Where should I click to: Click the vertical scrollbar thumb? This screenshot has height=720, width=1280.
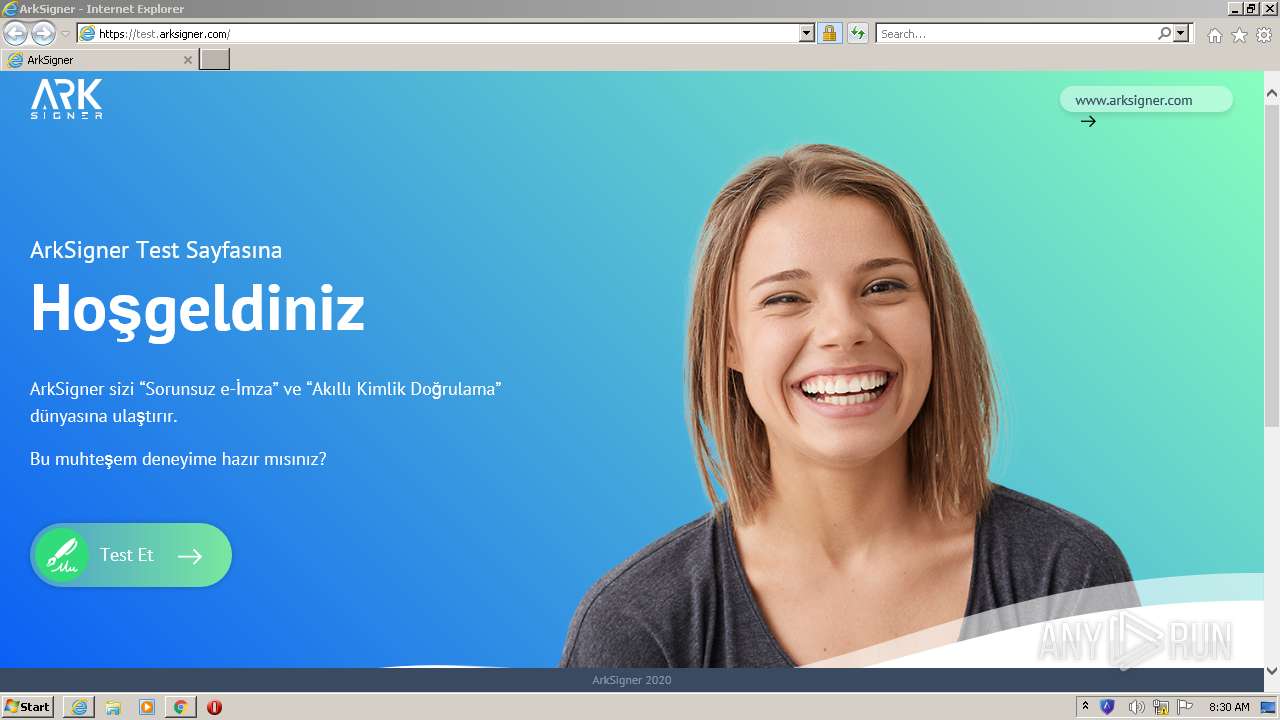[1272, 265]
